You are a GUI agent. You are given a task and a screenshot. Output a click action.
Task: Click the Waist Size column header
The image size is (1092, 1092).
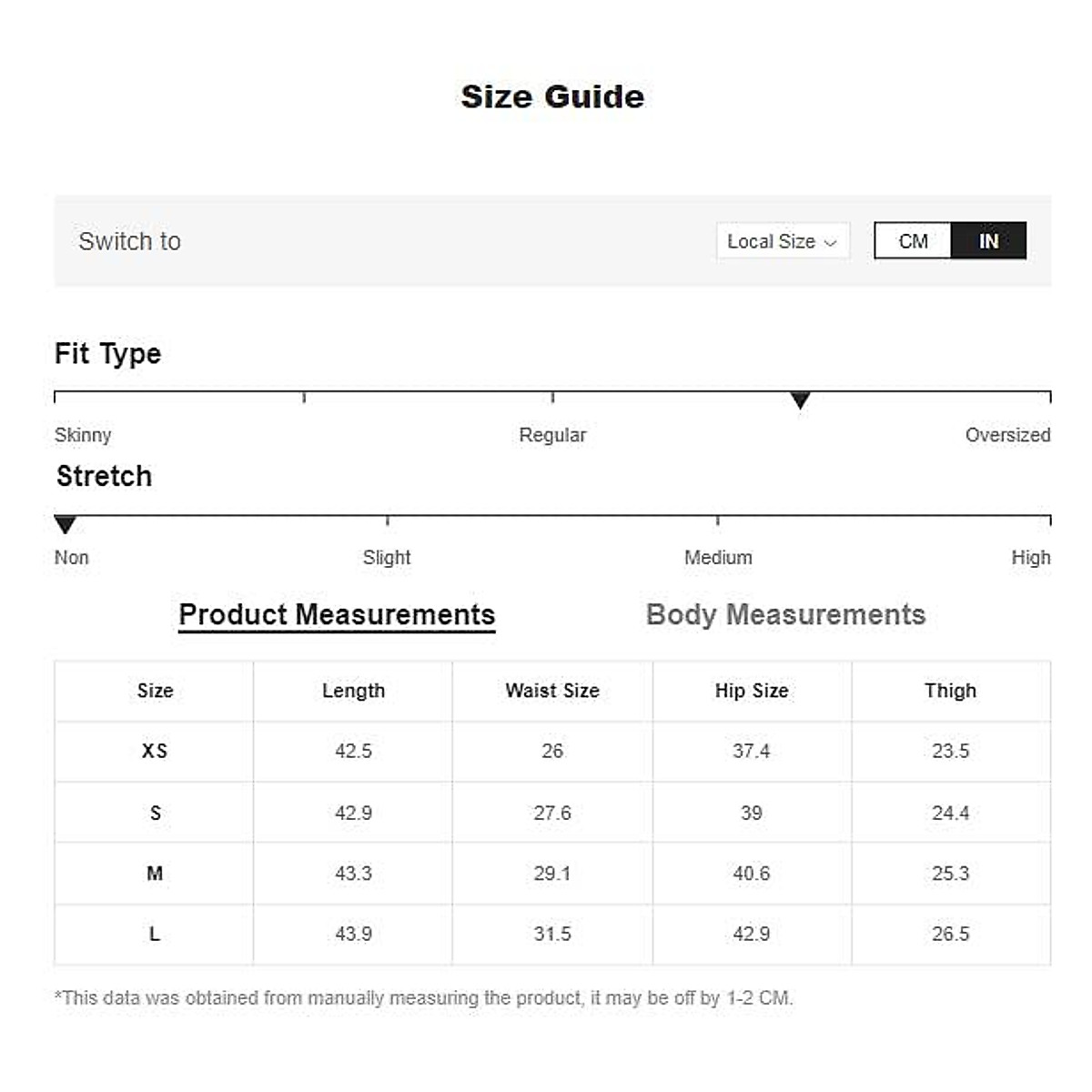552,691
